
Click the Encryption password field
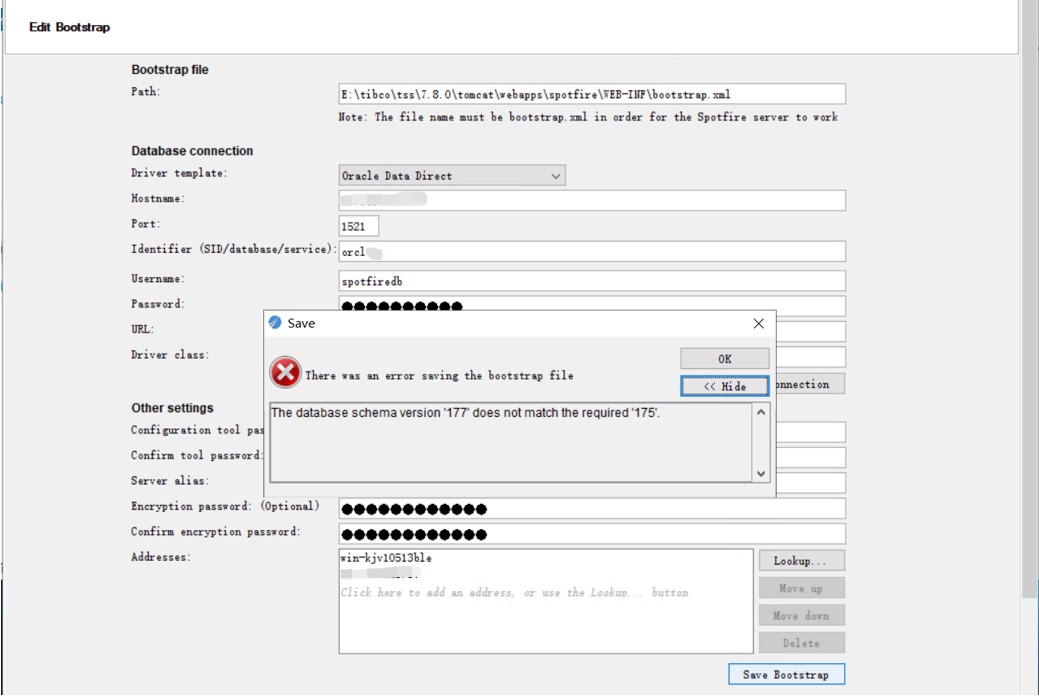click(592, 509)
